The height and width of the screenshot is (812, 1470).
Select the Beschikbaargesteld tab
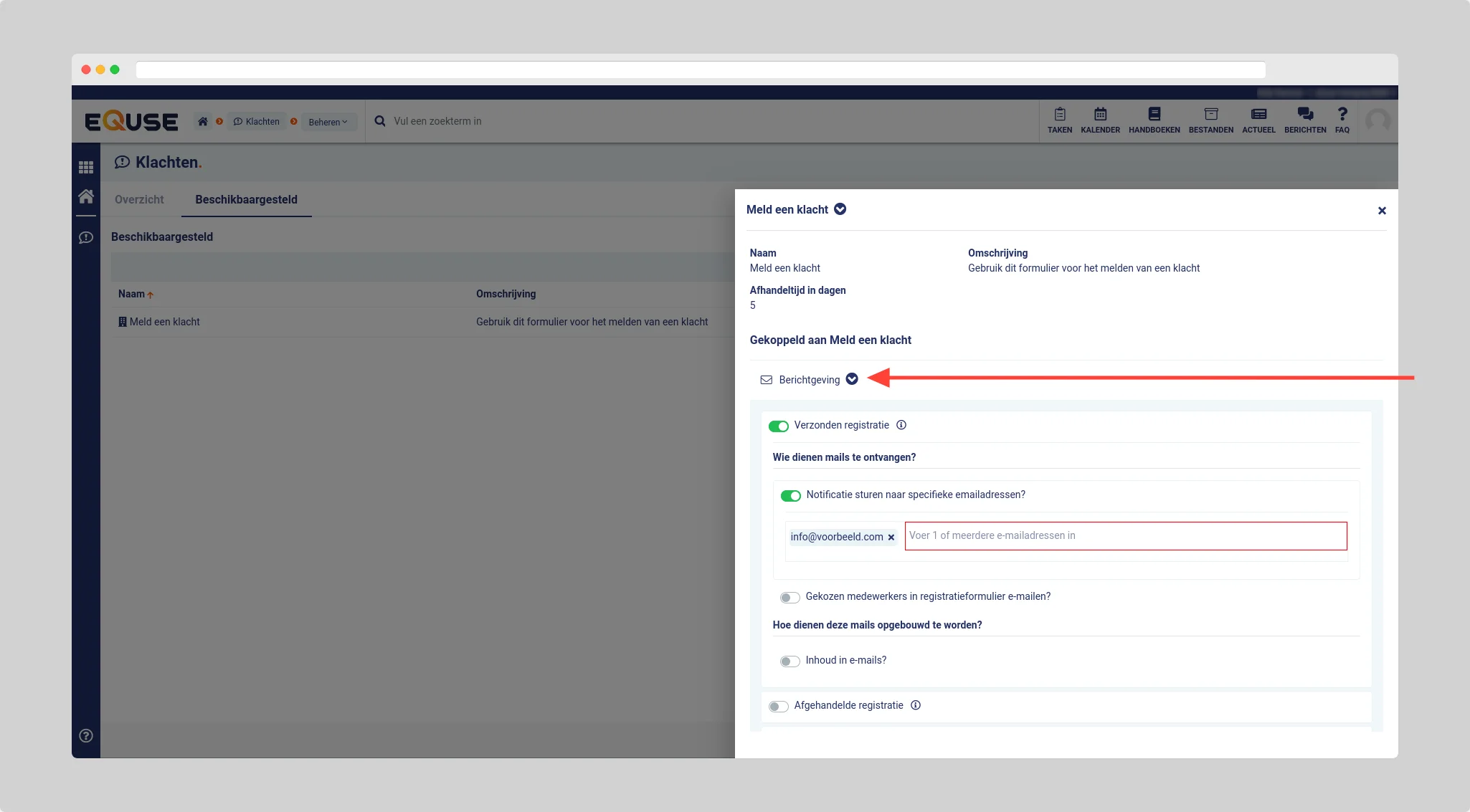coord(246,199)
